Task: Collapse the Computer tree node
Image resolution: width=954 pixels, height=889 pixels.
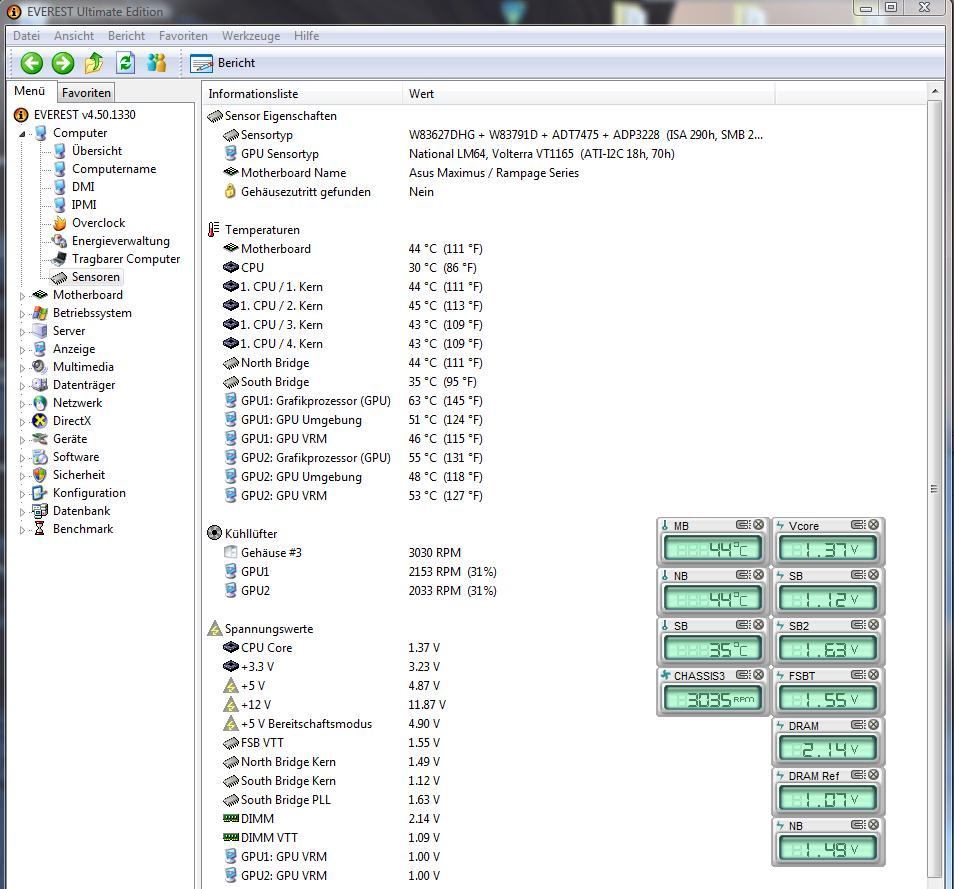Action: (x=23, y=133)
